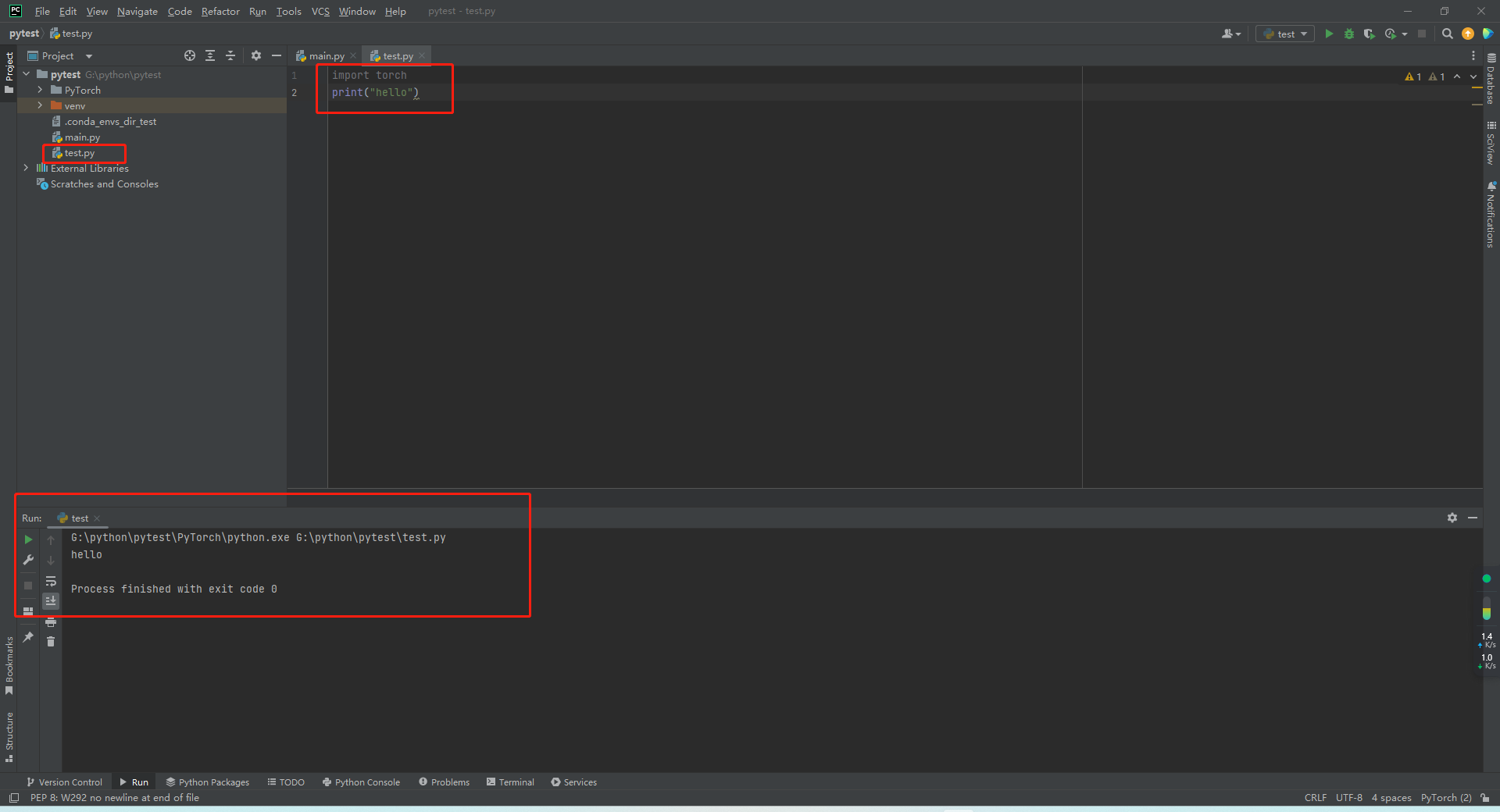Restore layout icon in Run panel
The image size is (1500, 812).
coord(28,611)
